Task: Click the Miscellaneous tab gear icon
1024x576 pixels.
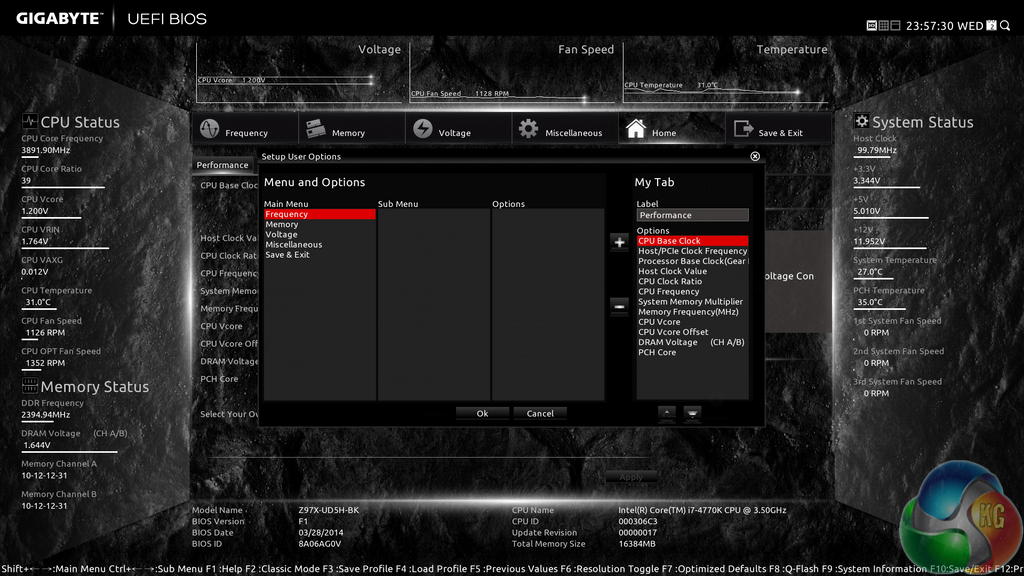Action: 528,129
